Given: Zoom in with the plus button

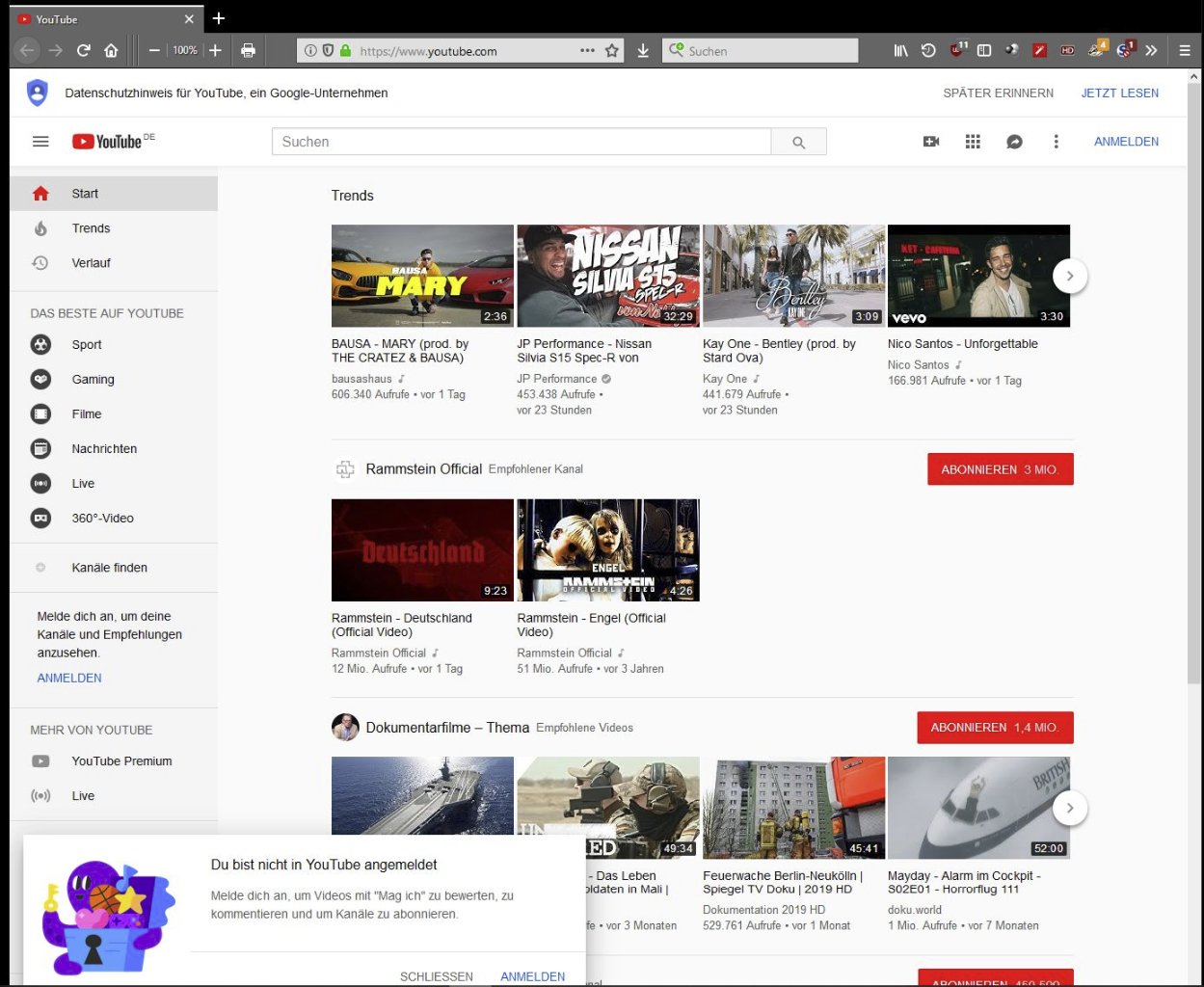Looking at the screenshot, I should click(x=215, y=50).
